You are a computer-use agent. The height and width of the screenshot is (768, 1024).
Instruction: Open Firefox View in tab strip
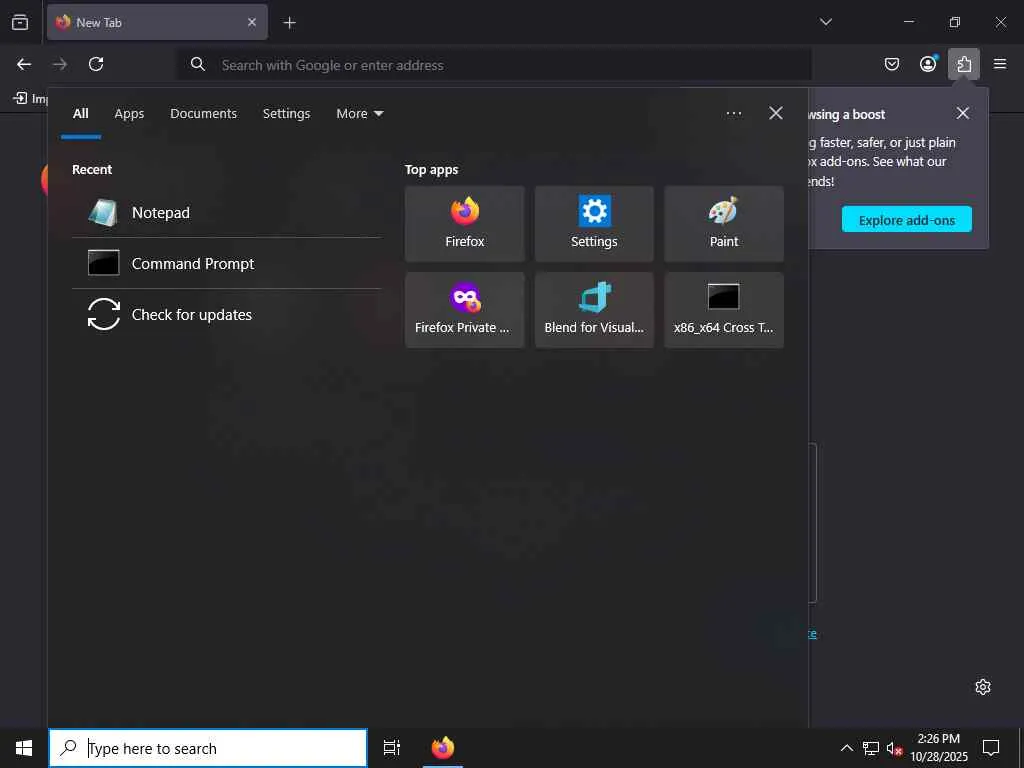click(x=20, y=22)
